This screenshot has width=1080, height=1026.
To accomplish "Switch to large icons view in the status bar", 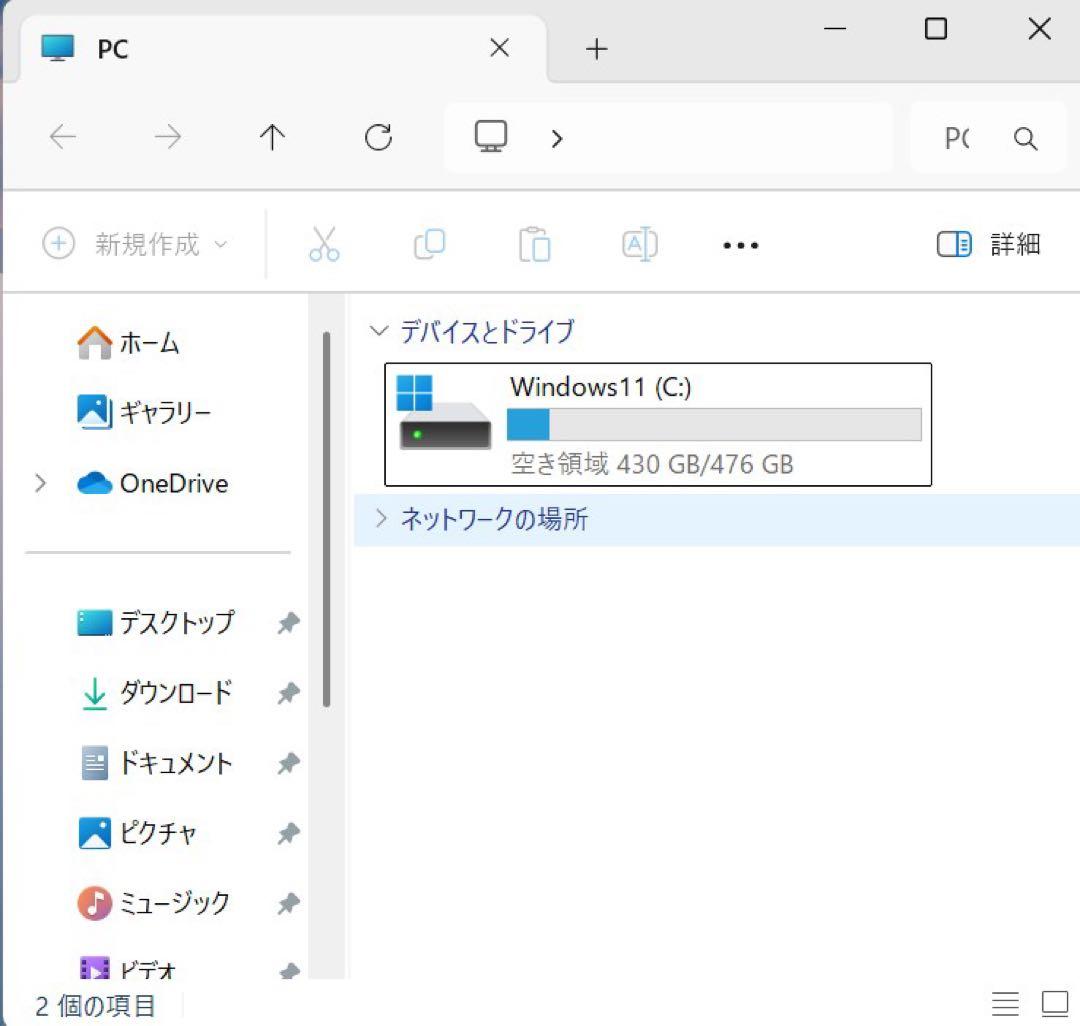I will 1053,1003.
